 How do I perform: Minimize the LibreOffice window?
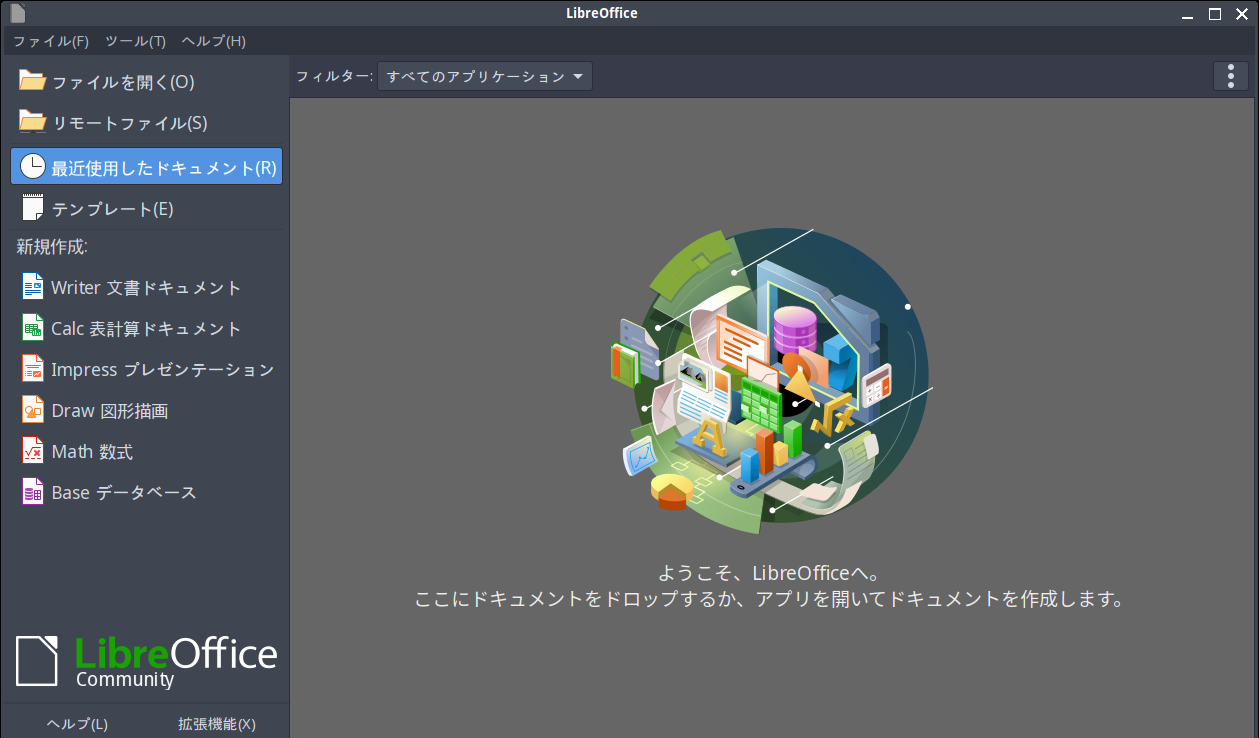click(1187, 14)
